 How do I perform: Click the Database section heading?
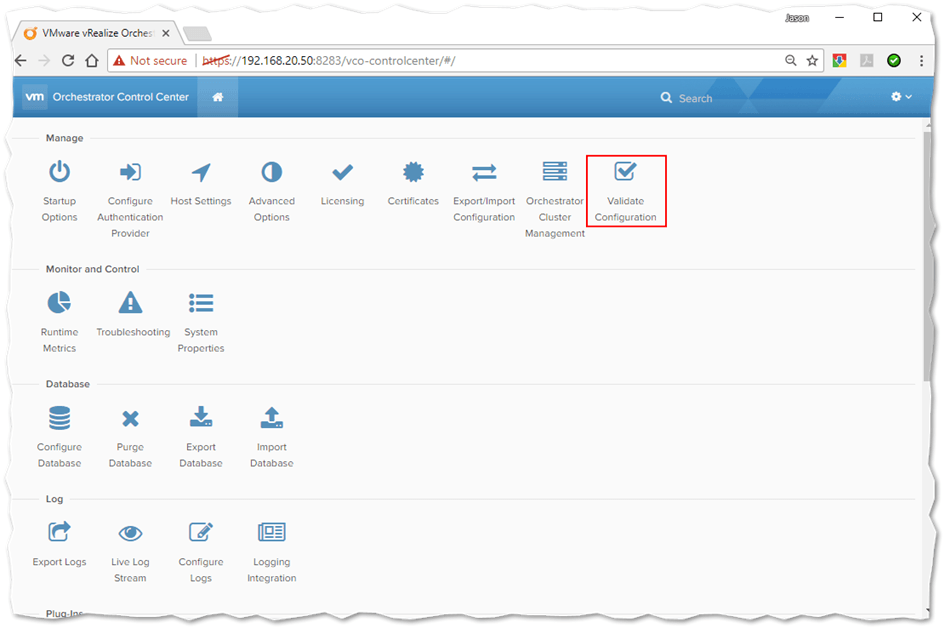click(x=68, y=384)
